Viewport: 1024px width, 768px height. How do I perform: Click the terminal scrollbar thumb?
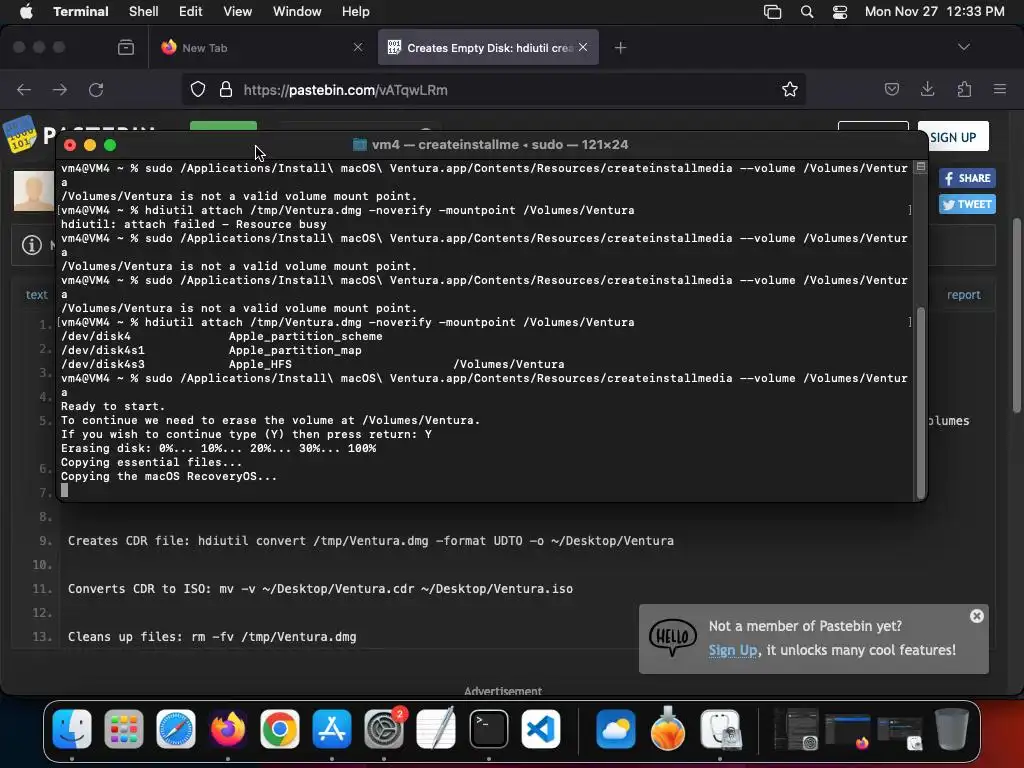[x=921, y=402]
